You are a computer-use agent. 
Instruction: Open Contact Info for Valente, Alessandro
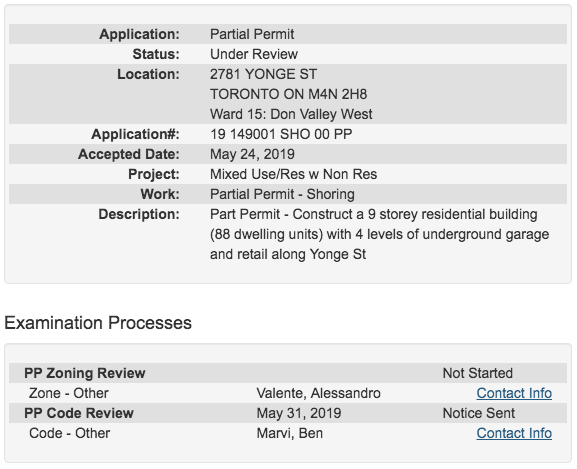click(514, 393)
